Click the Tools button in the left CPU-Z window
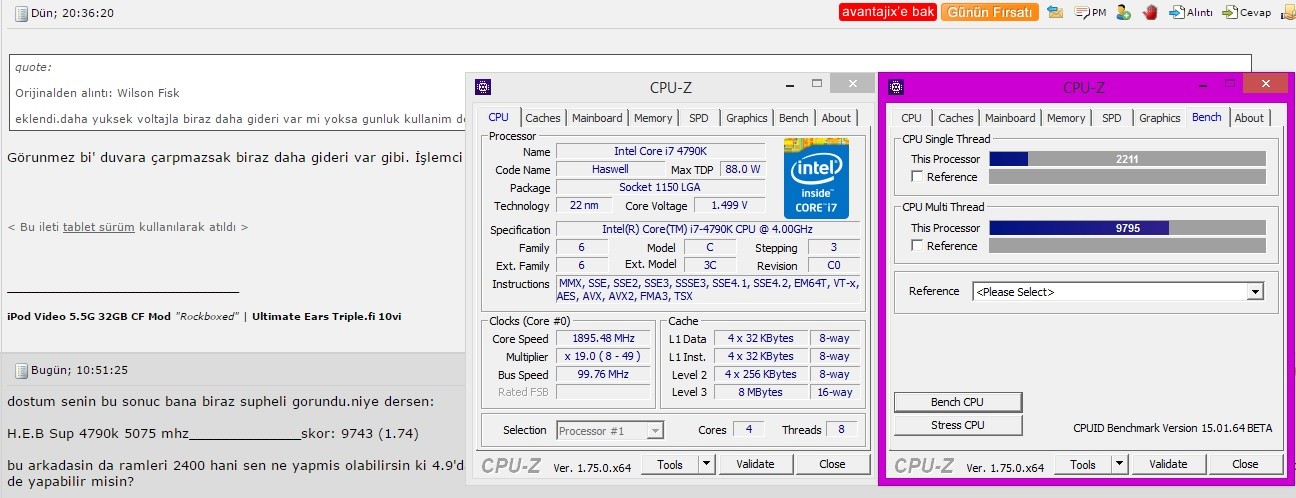The width and height of the screenshot is (1296, 498). pos(670,464)
